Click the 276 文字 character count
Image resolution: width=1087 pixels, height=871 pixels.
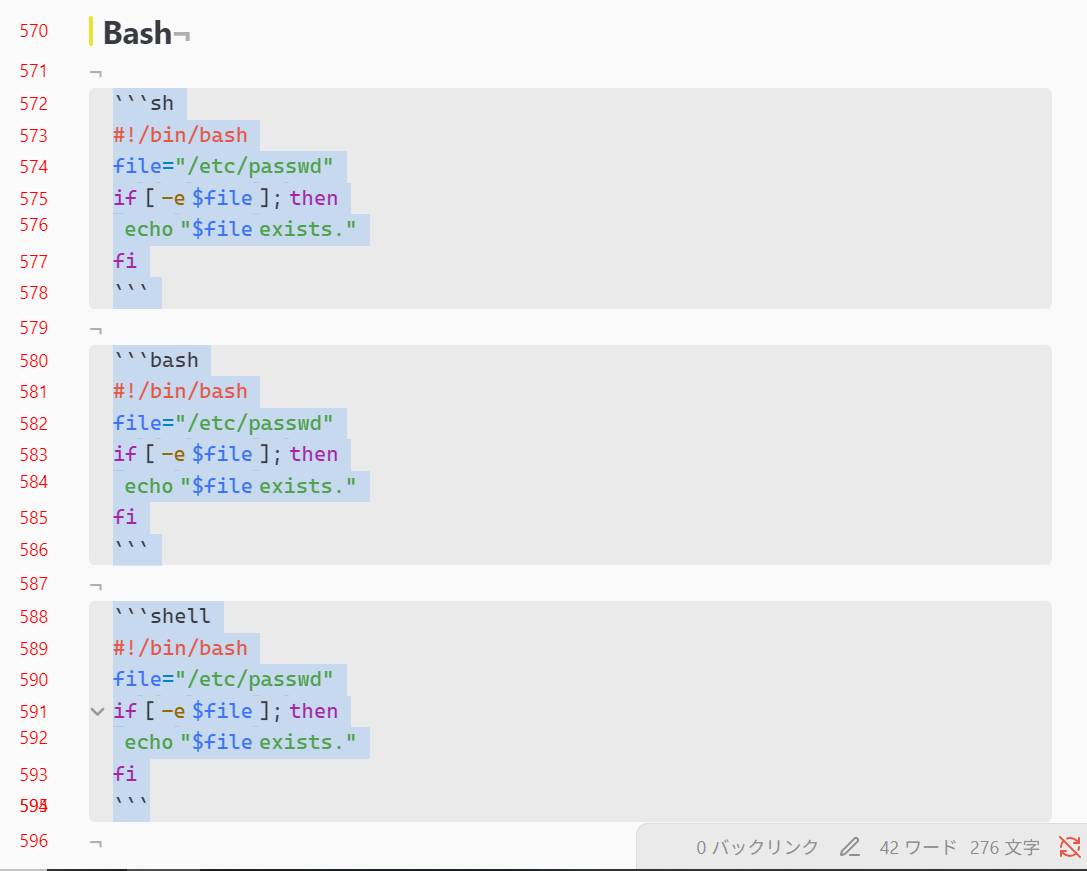click(x=1005, y=847)
